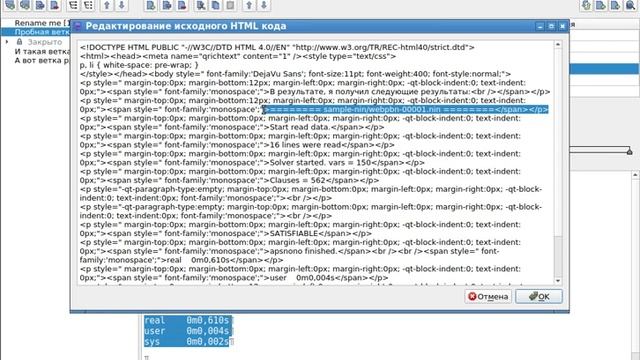Expand the Закрыто branch arrow
Image resolution: width=640 pixels, height=360 pixels.
tap(7, 42)
